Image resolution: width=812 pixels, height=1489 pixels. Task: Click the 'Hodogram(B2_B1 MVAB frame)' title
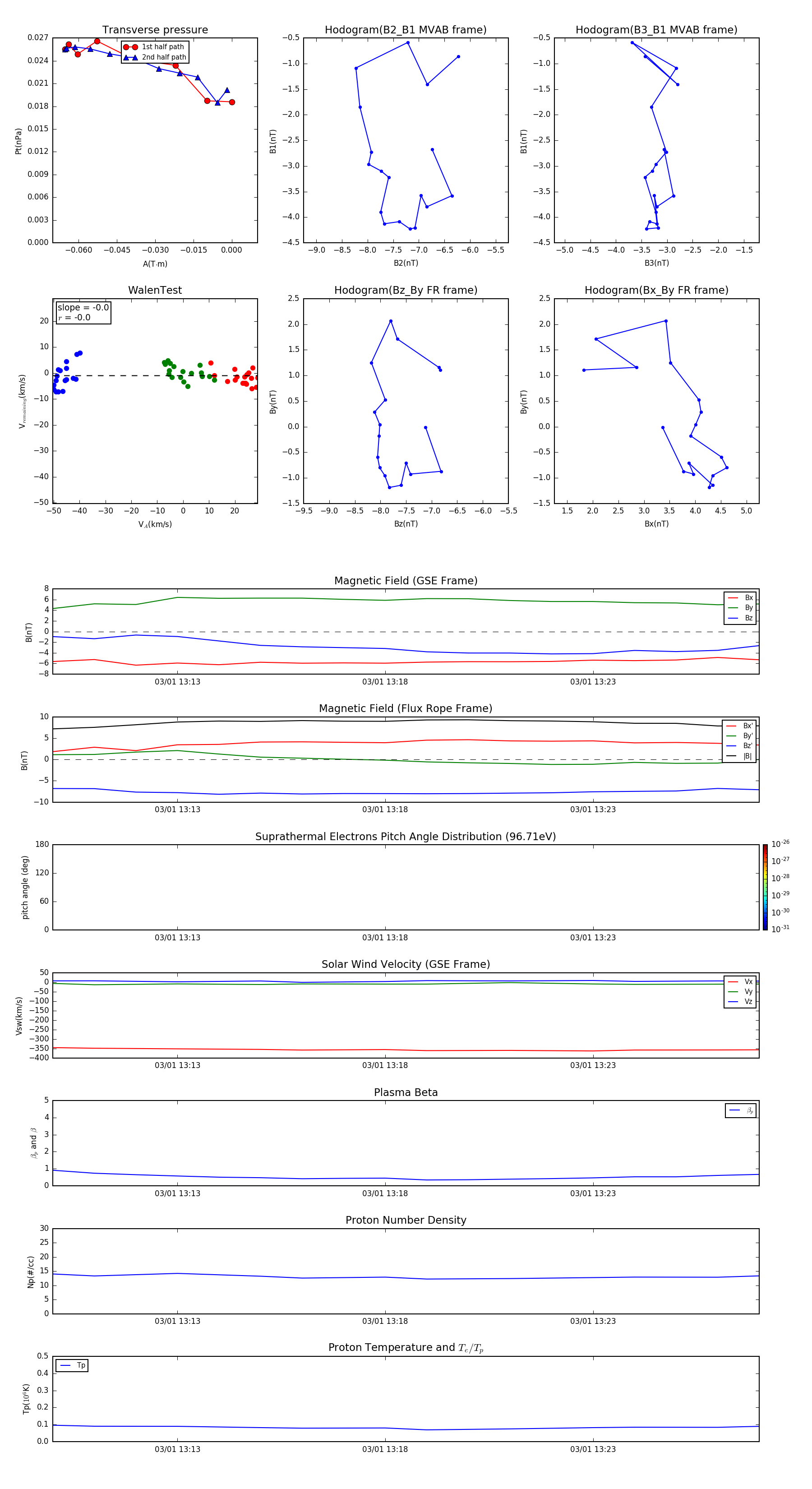[406, 30]
